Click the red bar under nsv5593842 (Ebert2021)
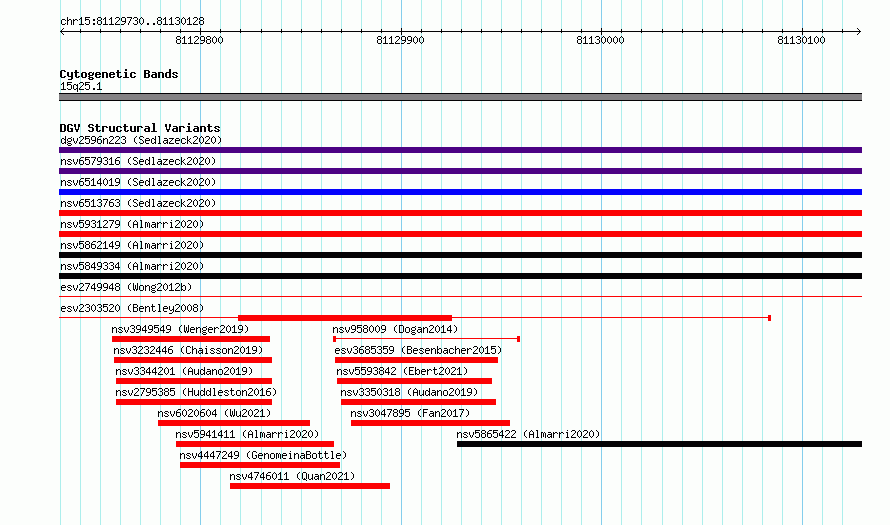890x525 pixels. point(414,381)
